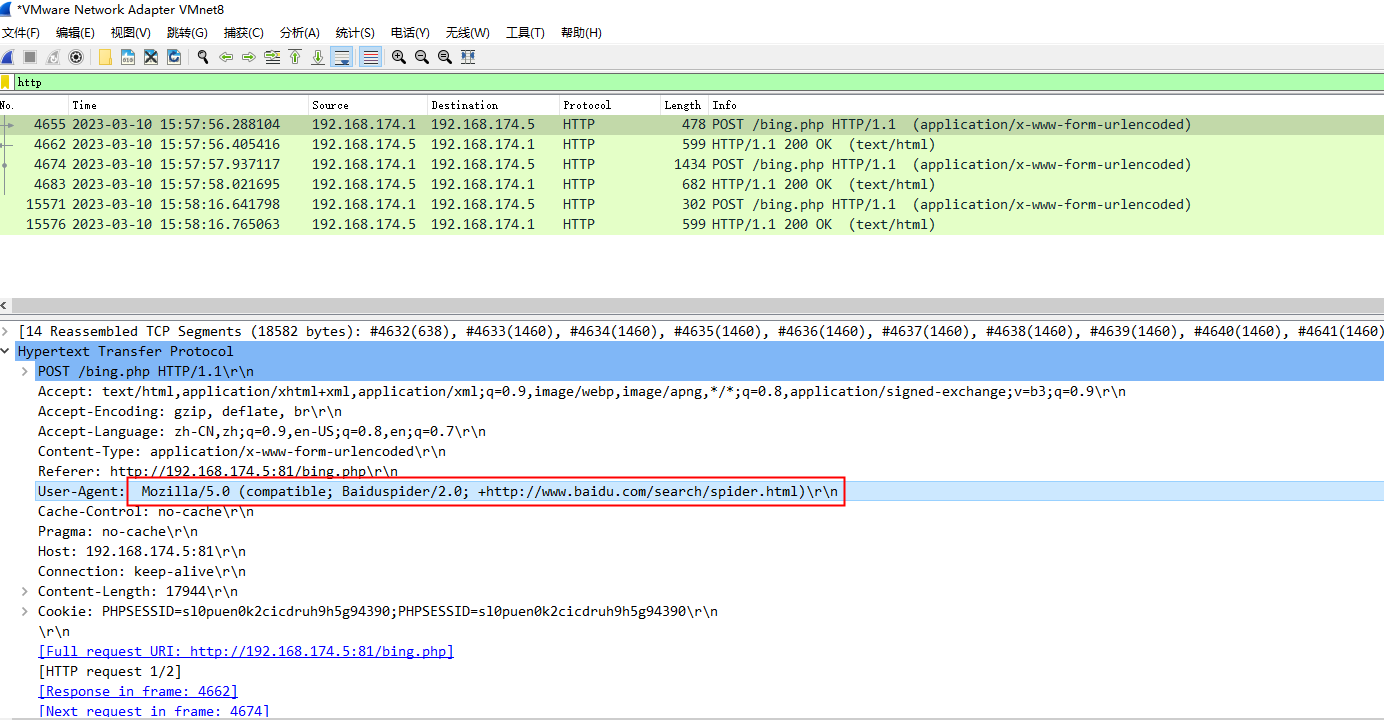Open the 跳转(G) menu

pyautogui.click(x=187, y=33)
